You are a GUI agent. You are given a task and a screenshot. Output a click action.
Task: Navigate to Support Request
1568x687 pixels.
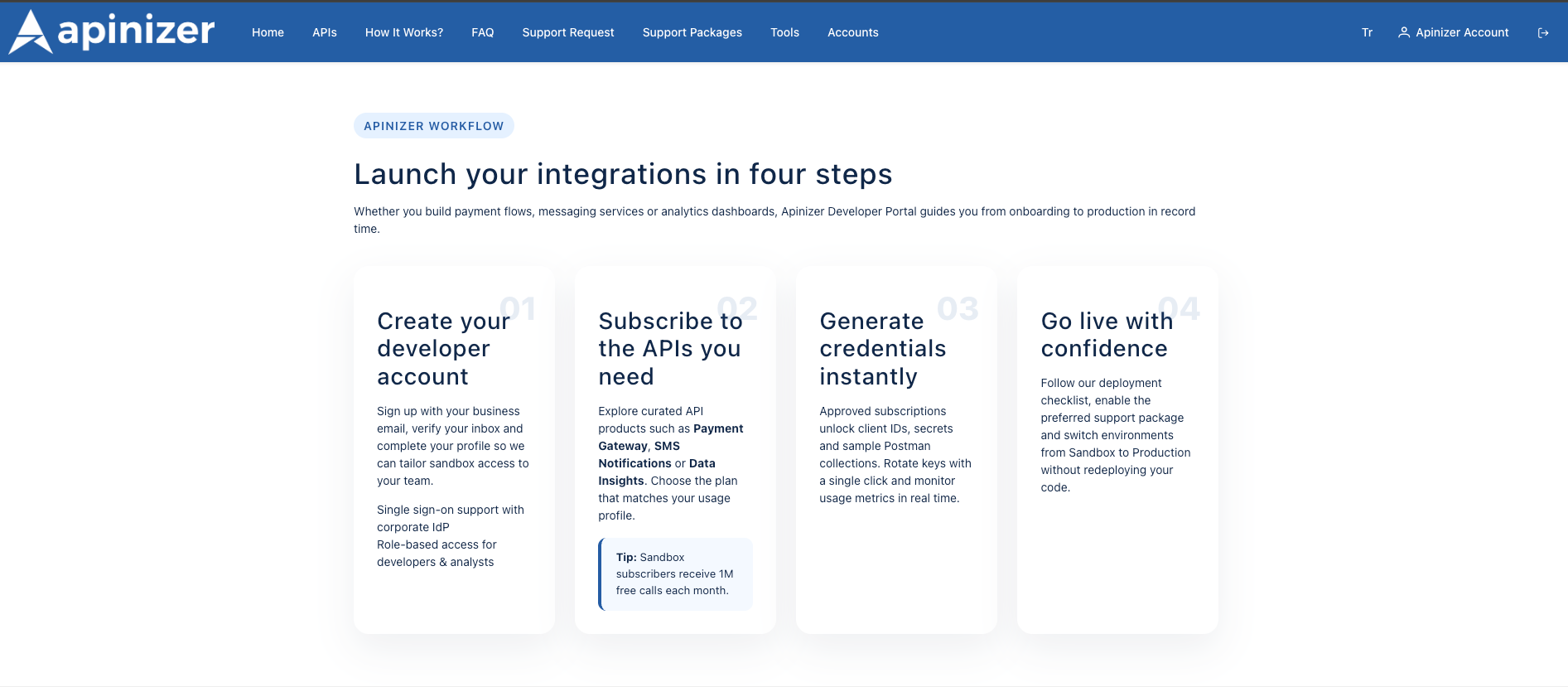(x=567, y=33)
